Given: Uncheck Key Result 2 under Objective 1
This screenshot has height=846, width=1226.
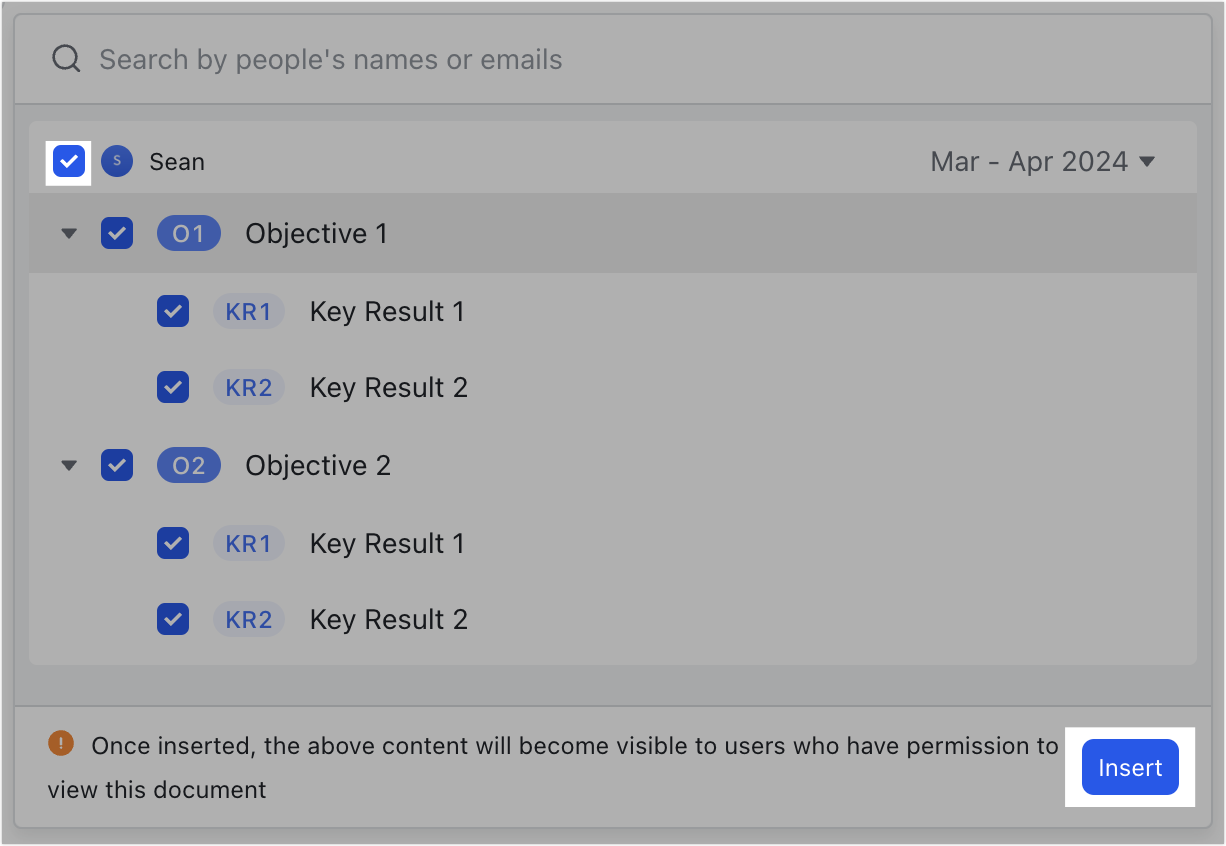Looking at the screenshot, I should click(172, 387).
